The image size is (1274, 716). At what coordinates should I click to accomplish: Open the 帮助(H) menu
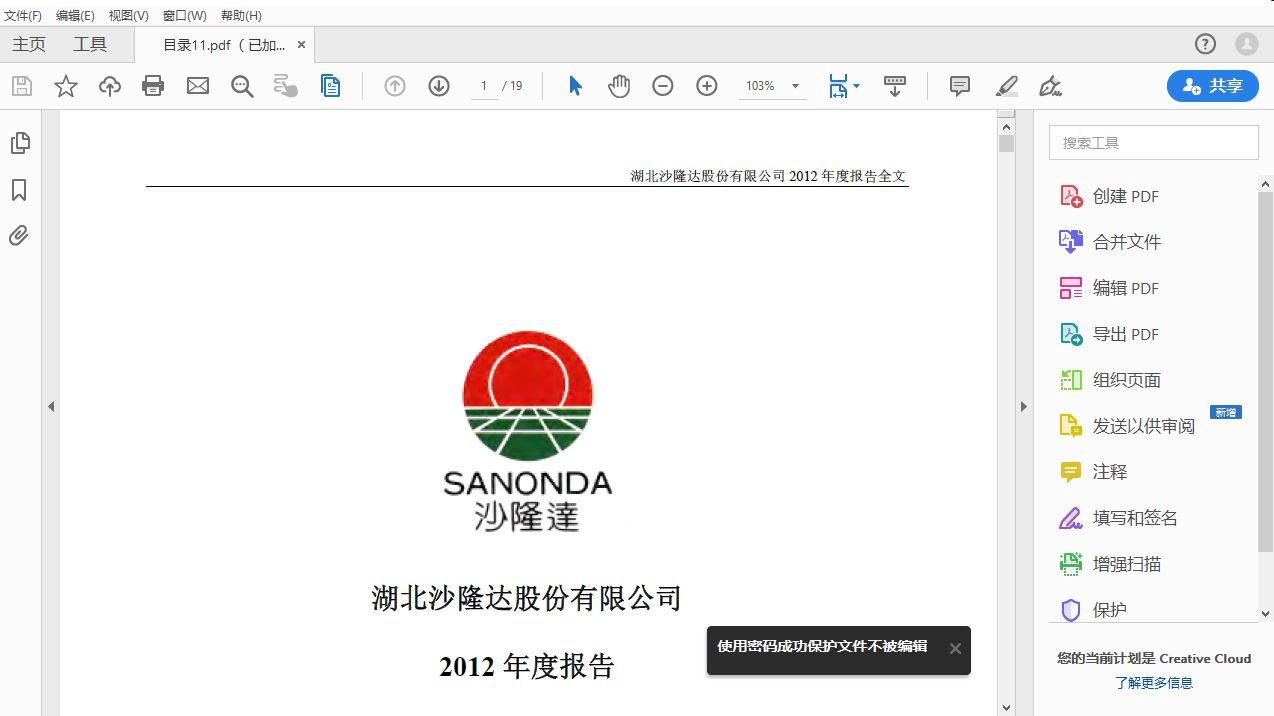(x=241, y=15)
